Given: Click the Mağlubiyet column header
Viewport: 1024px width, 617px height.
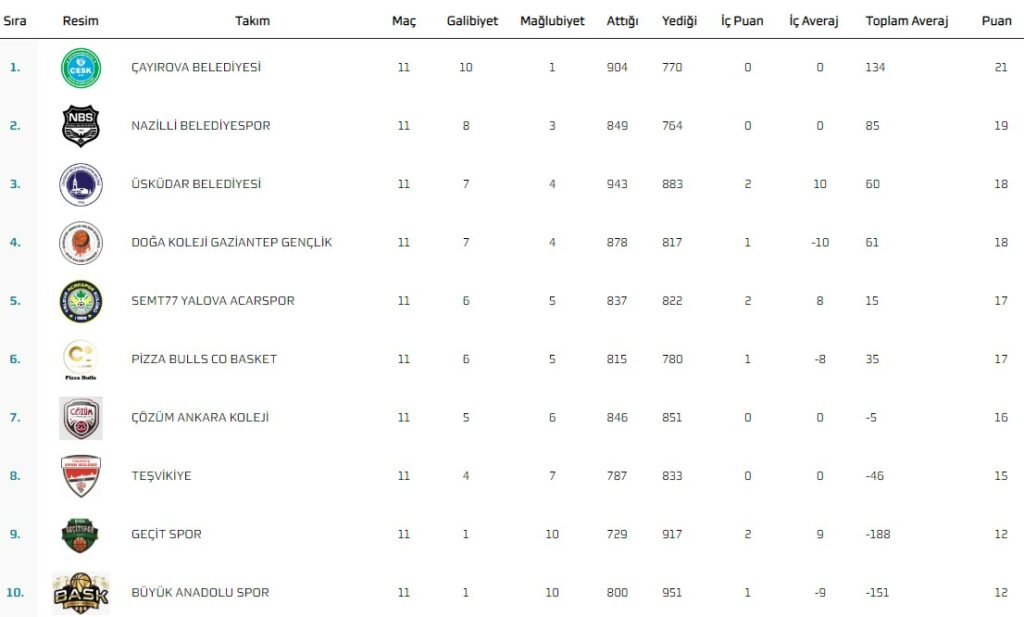Looking at the screenshot, I should (552, 21).
